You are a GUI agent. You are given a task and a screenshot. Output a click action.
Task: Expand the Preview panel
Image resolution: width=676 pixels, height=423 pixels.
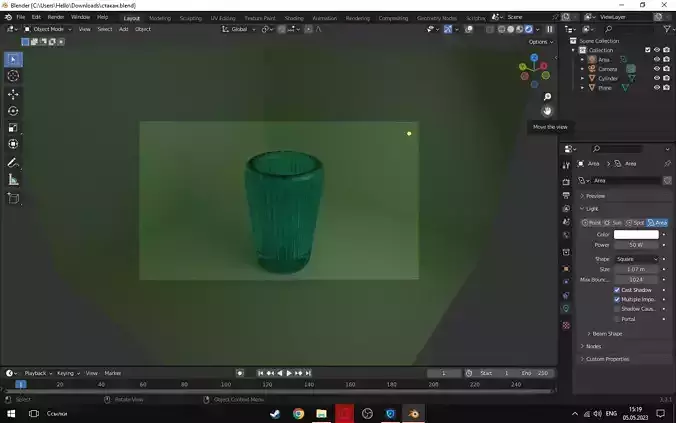tap(593, 196)
